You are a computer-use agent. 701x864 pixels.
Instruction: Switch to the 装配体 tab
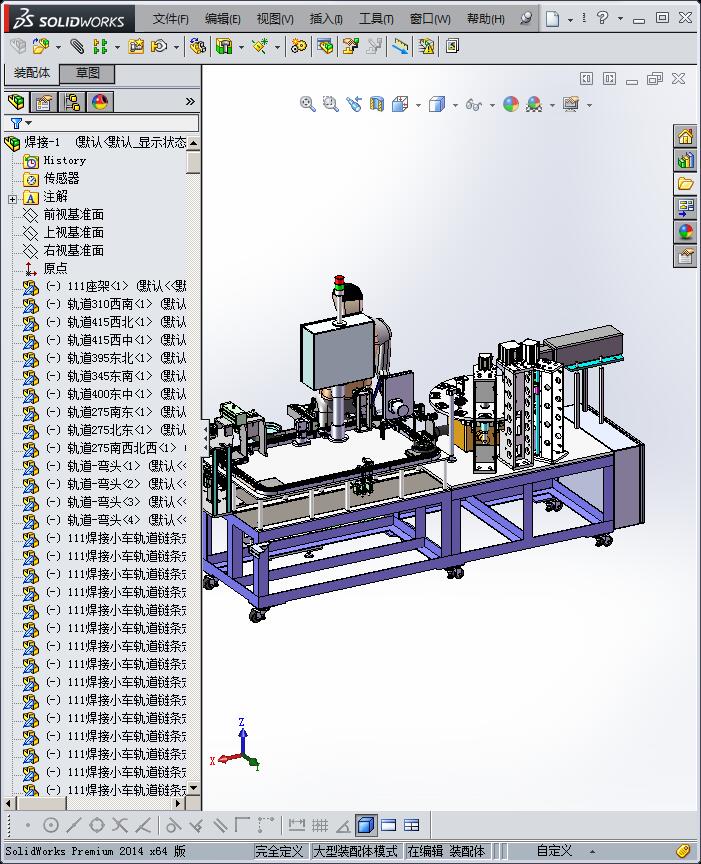[31, 73]
